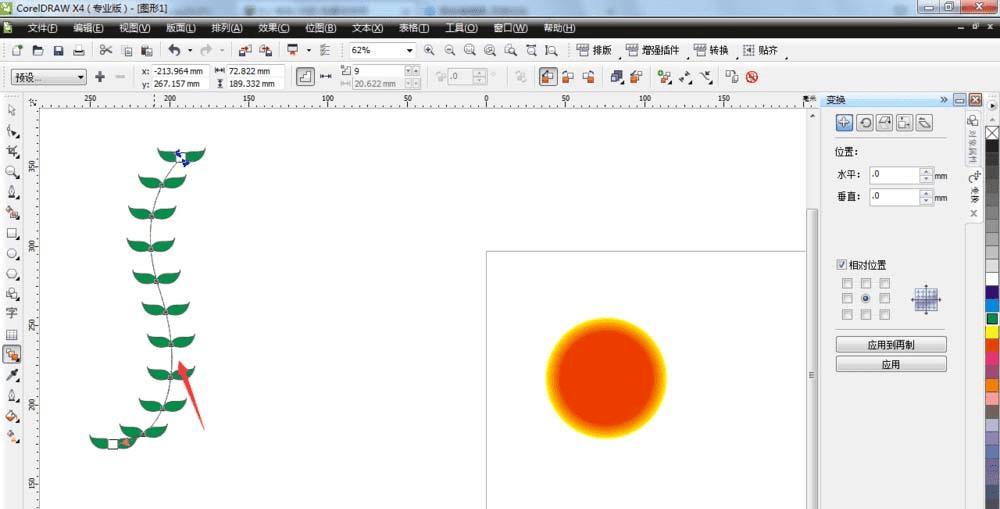Check the top-left anchor checkbox
Image resolution: width=1000 pixels, height=509 pixels.
[847, 283]
